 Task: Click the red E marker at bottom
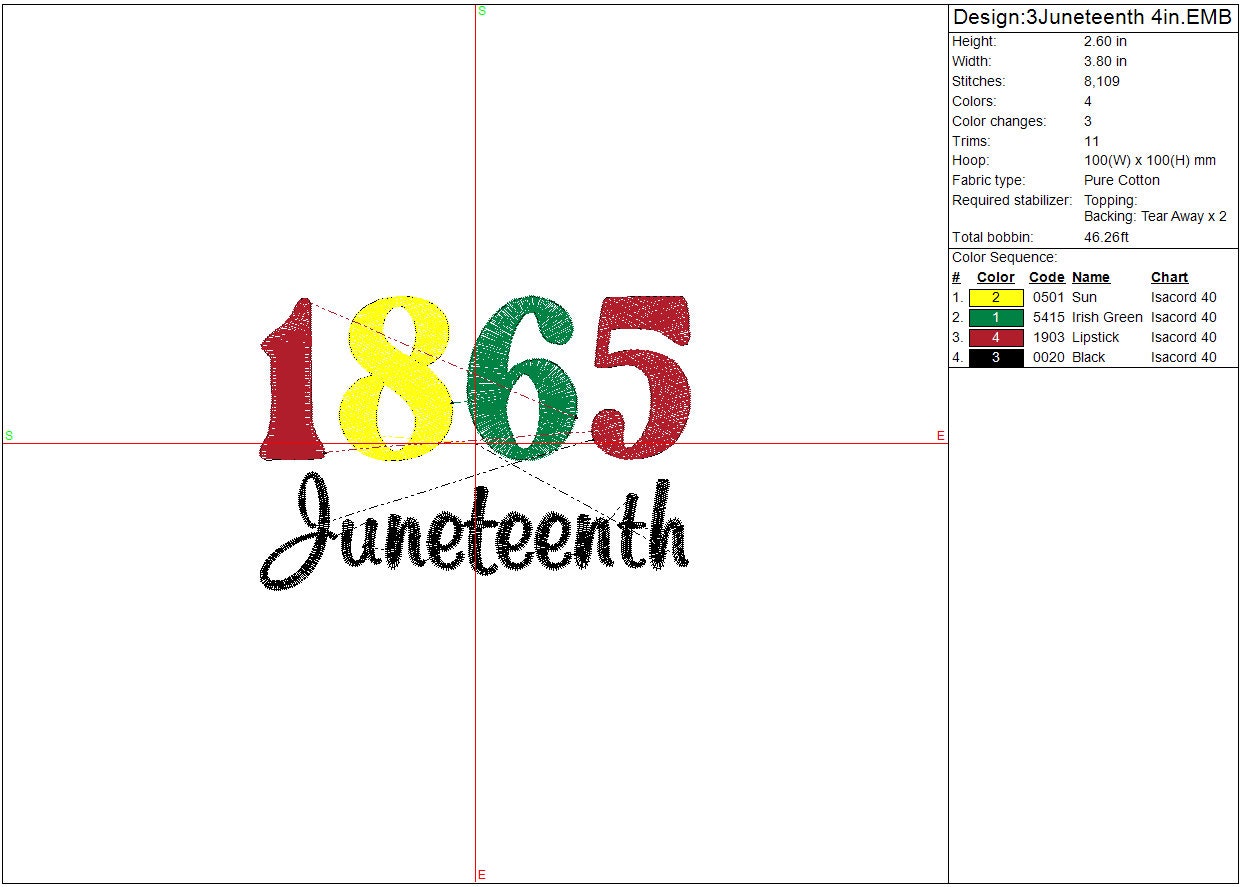(x=481, y=875)
